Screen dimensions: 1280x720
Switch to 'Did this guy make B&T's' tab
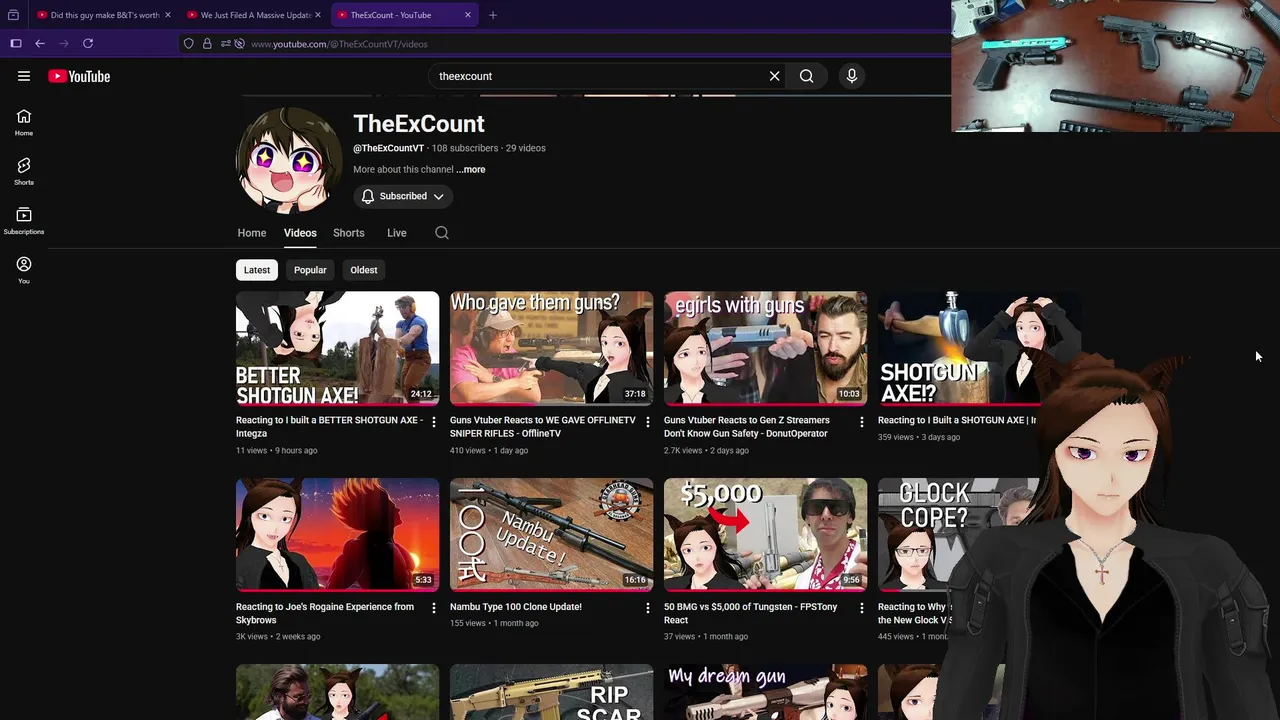(x=103, y=15)
